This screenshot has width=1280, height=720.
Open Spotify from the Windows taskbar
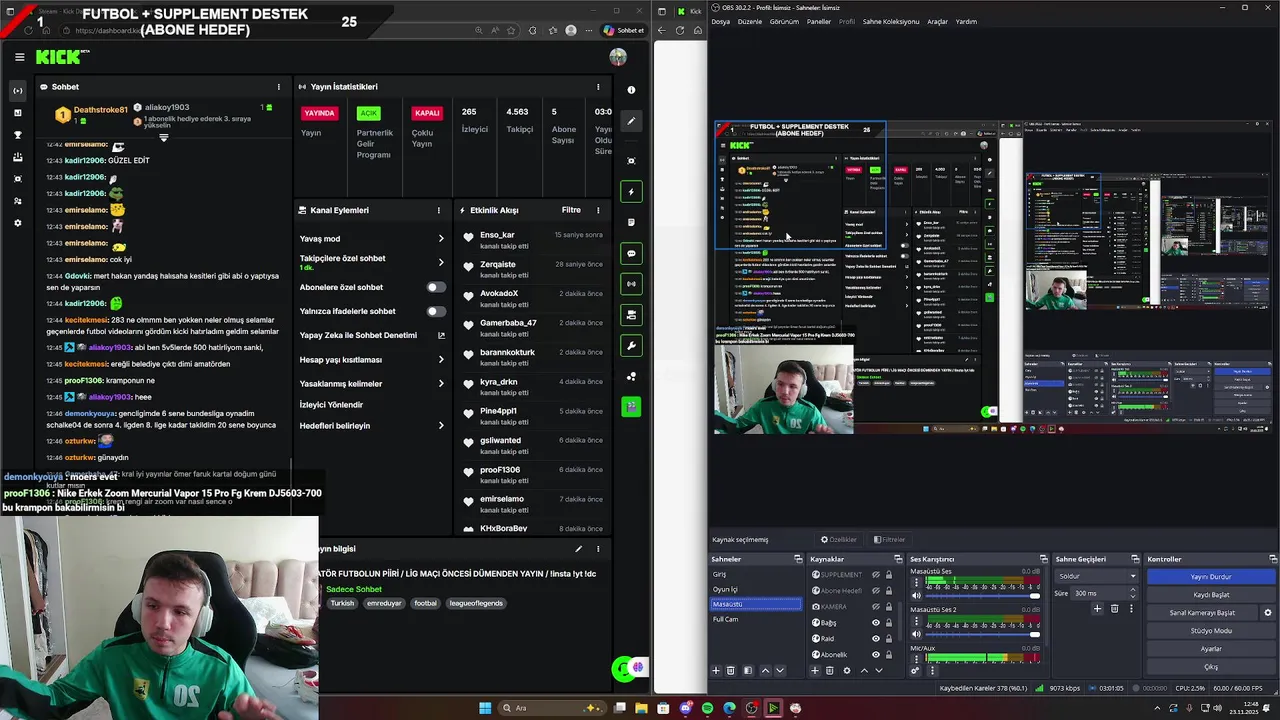(x=707, y=708)
